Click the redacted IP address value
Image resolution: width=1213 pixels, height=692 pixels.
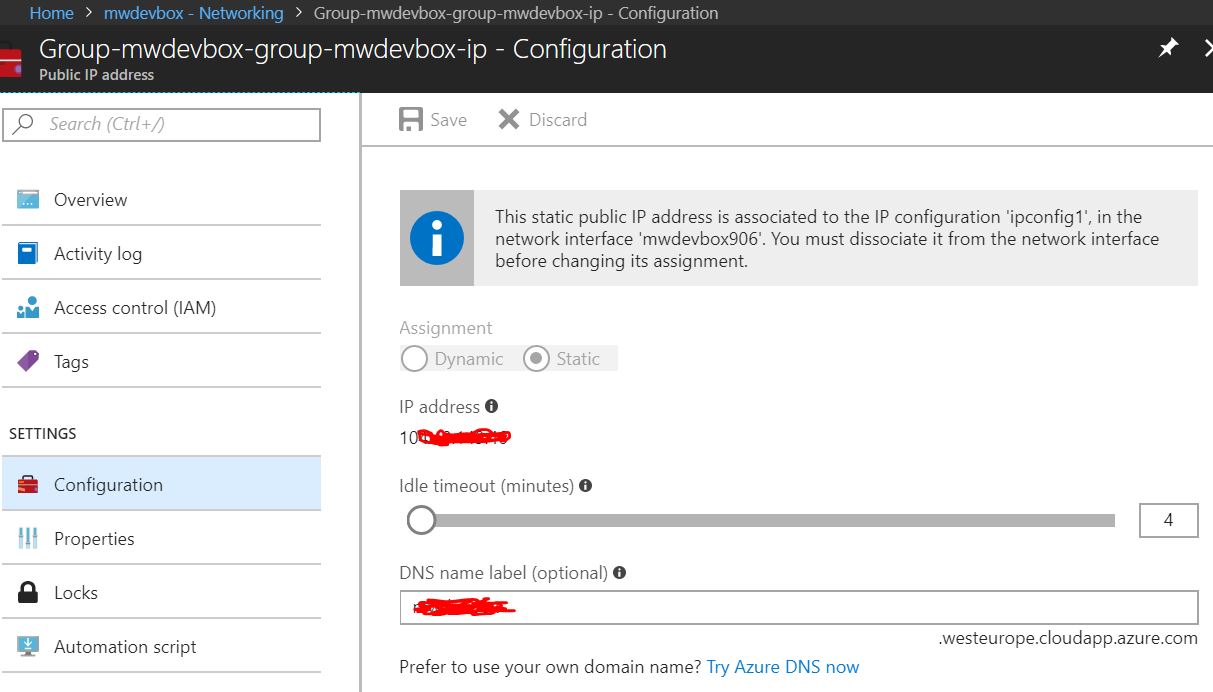[x=456, y=437]
